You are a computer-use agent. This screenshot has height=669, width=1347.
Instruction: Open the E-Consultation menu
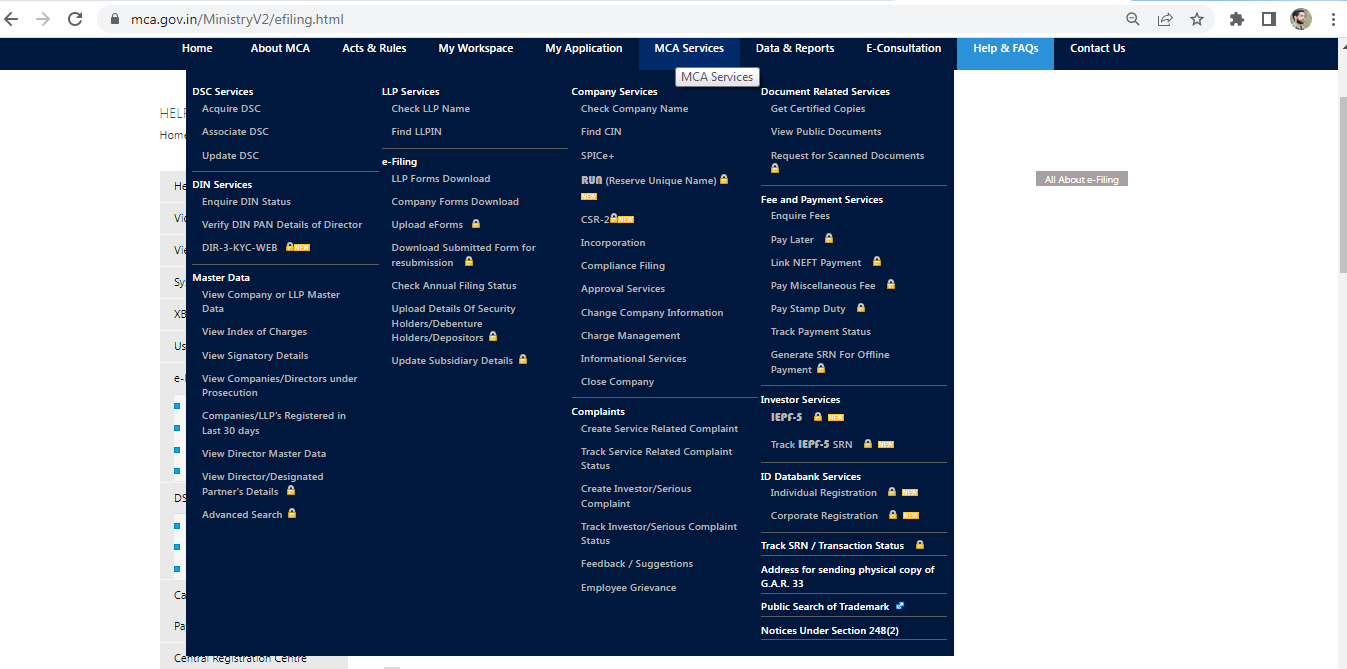pyautogui.click(x=904, y=48)
